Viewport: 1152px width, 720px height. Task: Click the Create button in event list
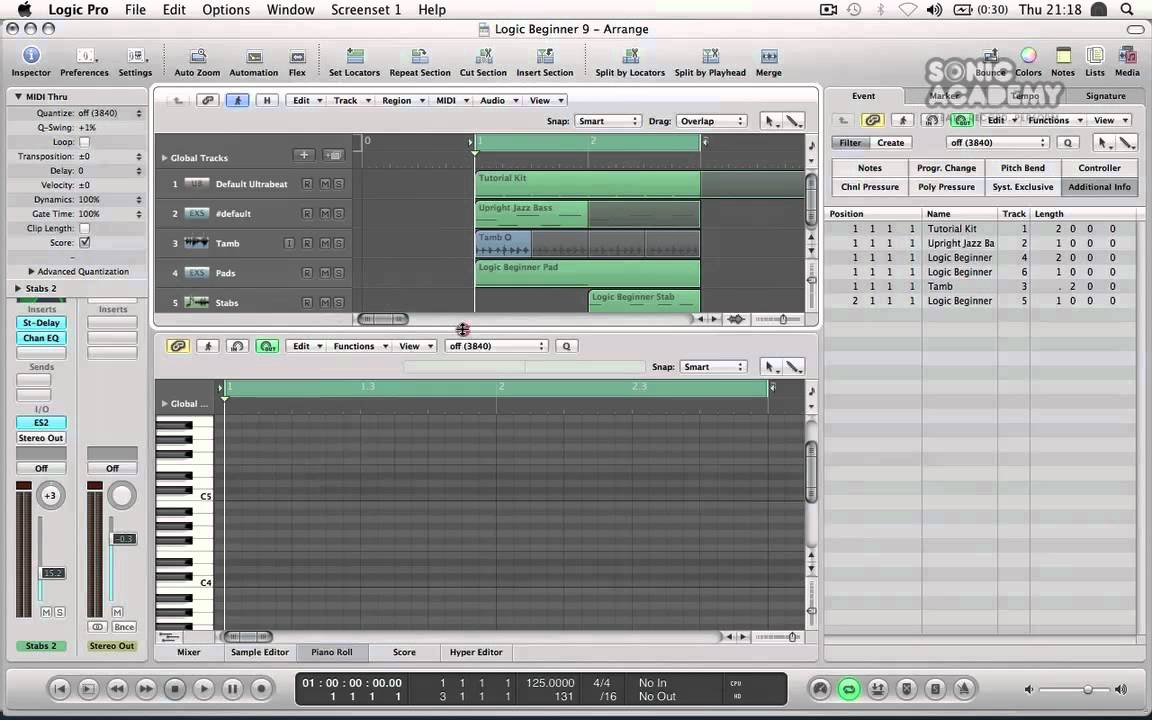click(890, 143)
